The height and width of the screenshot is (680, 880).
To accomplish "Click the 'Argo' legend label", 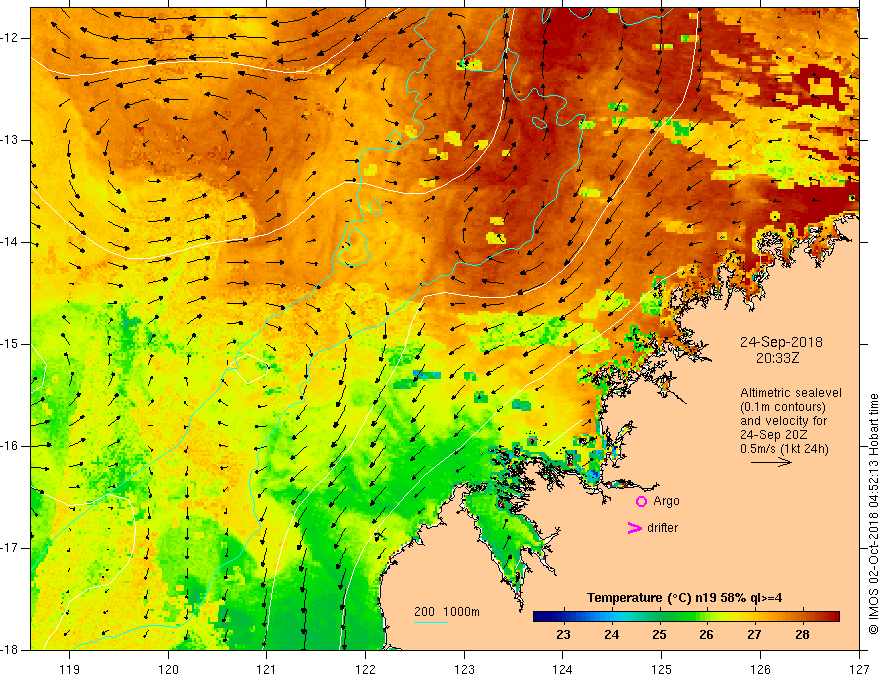I will pos(666,501).
